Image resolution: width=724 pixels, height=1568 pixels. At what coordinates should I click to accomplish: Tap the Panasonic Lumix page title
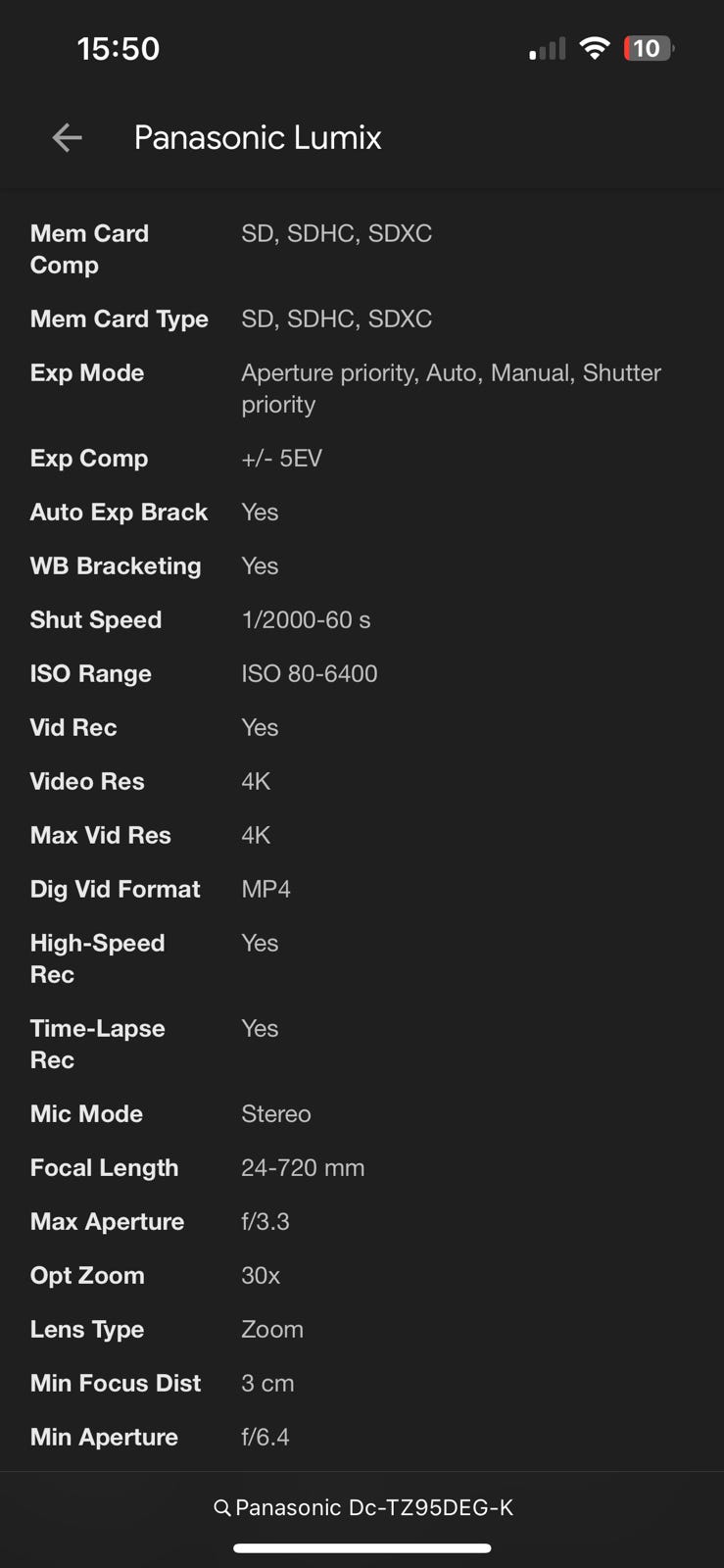pos(258,138)
